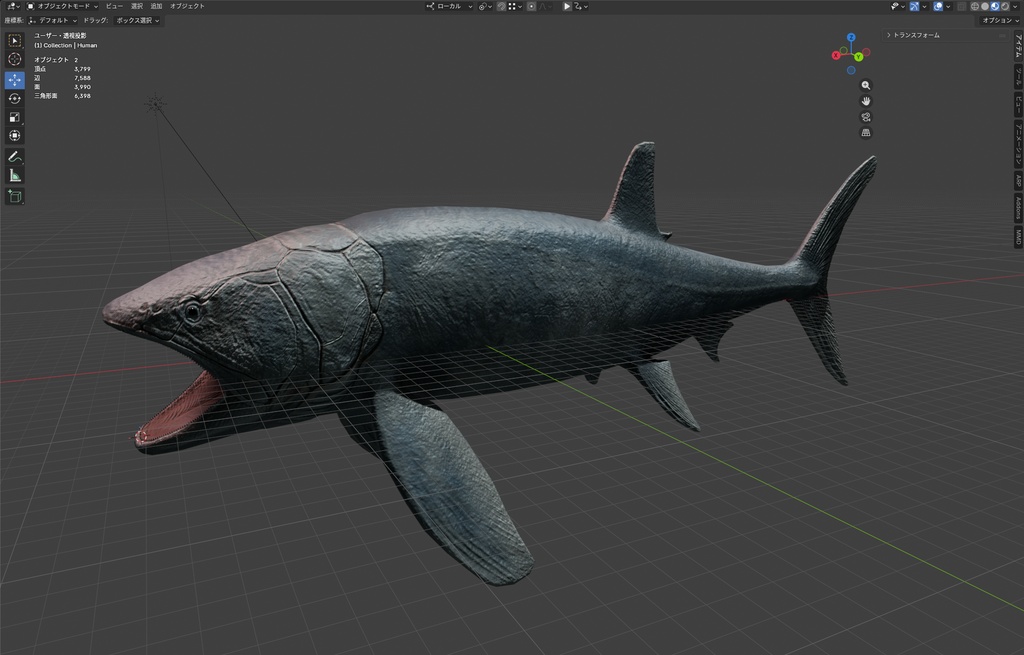Select the Box Select tool in toolbar
Viewport: 1024px width, 655px height.
click(14, 40)
